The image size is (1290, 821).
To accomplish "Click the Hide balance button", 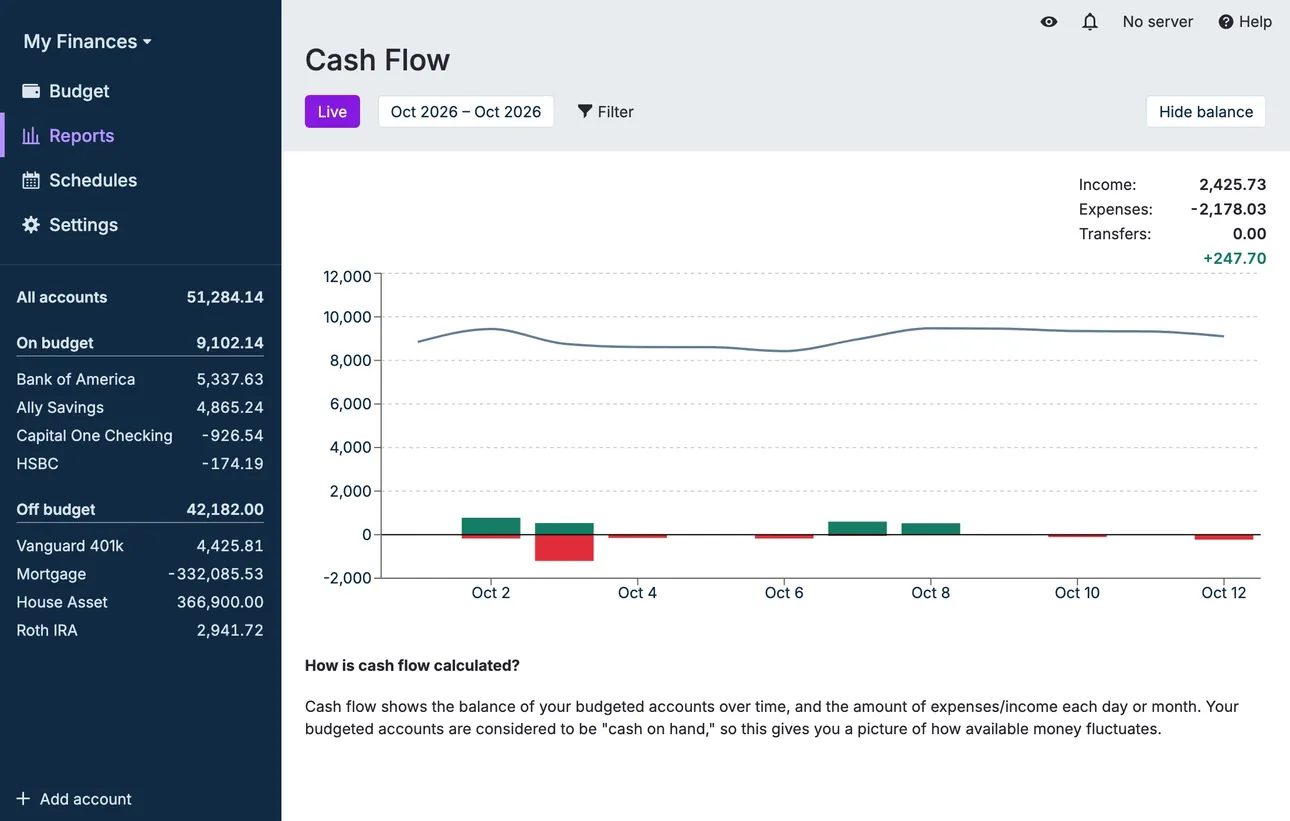I will point(1206,111).
